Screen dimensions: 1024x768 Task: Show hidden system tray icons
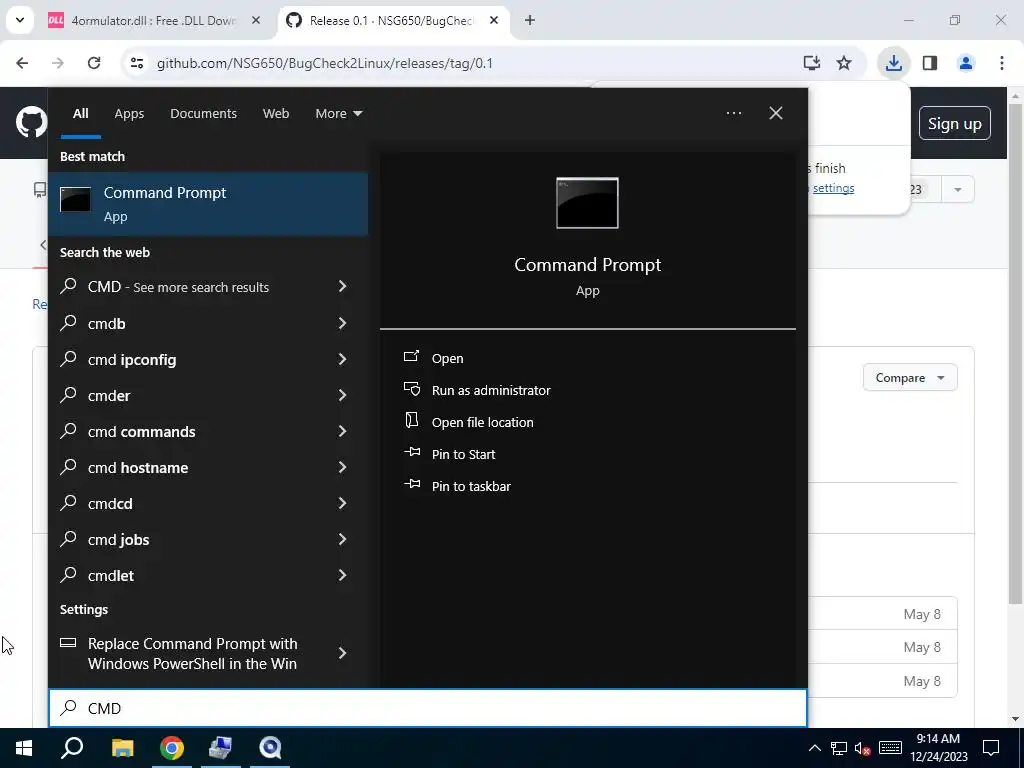pyautogui.click(x=814, y=748)
